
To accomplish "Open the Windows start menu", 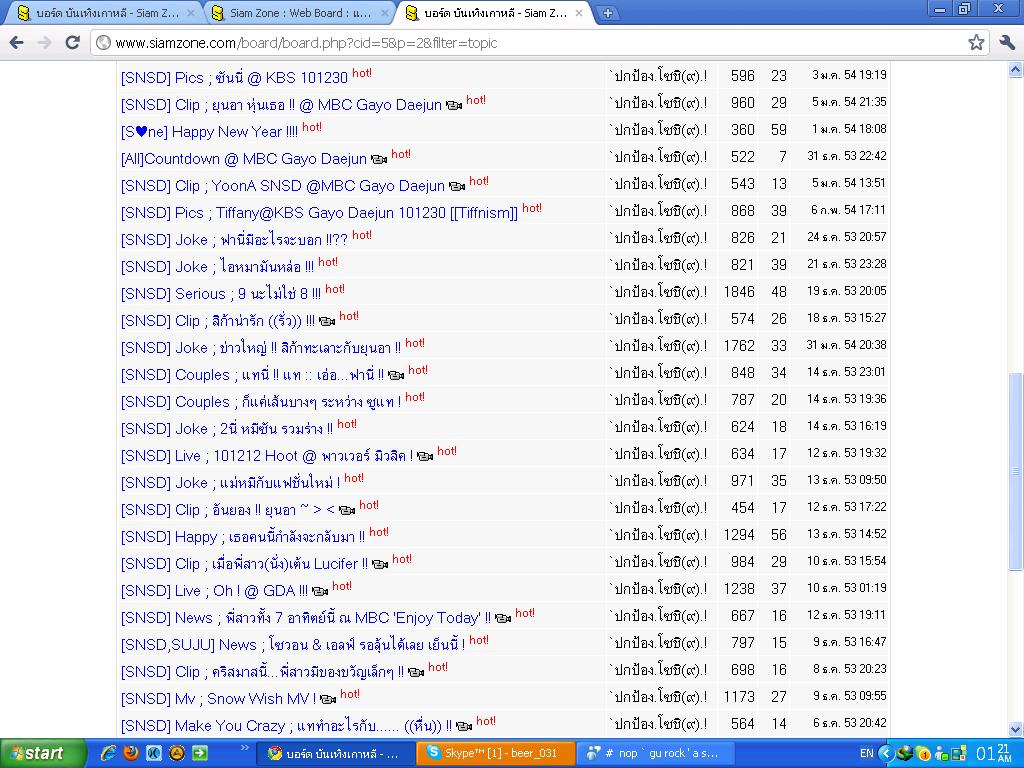I will click(x=43, y=754).
